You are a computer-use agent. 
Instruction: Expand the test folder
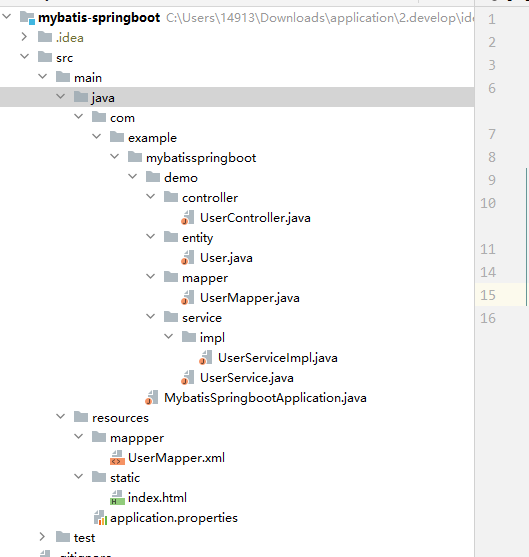pyautogui.click(x=42, y=536)
